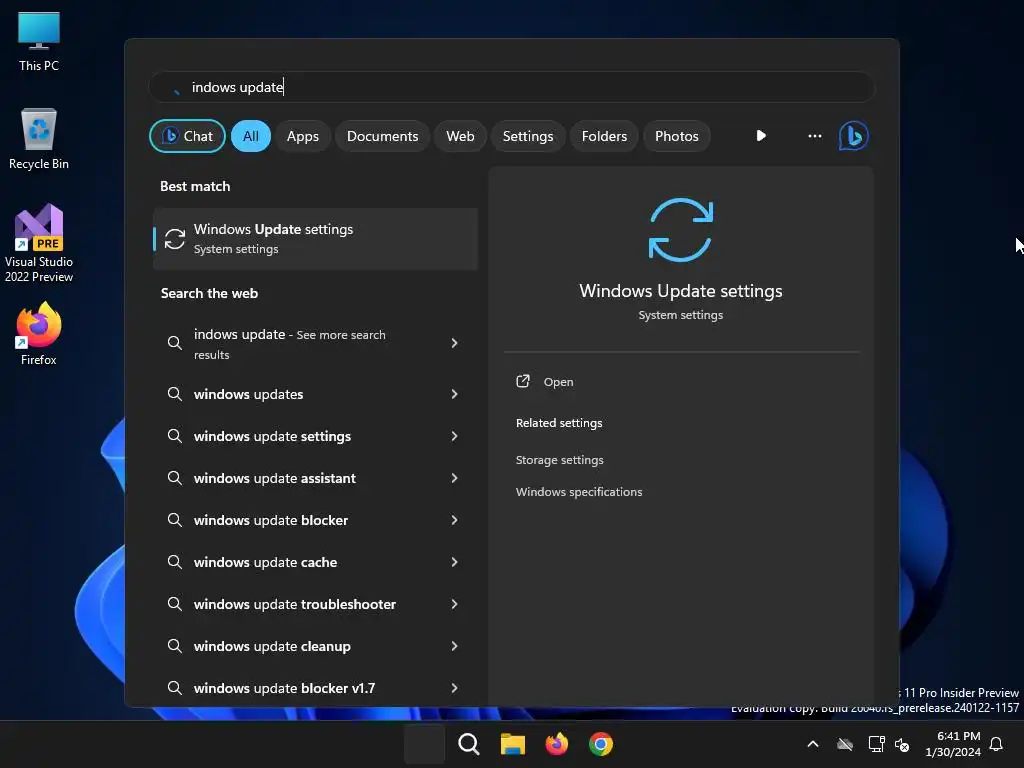The width and height of the screenshot is (1024, 768).
Task: Open Google Chrome from the taskbar
Action: pos(601,744)
